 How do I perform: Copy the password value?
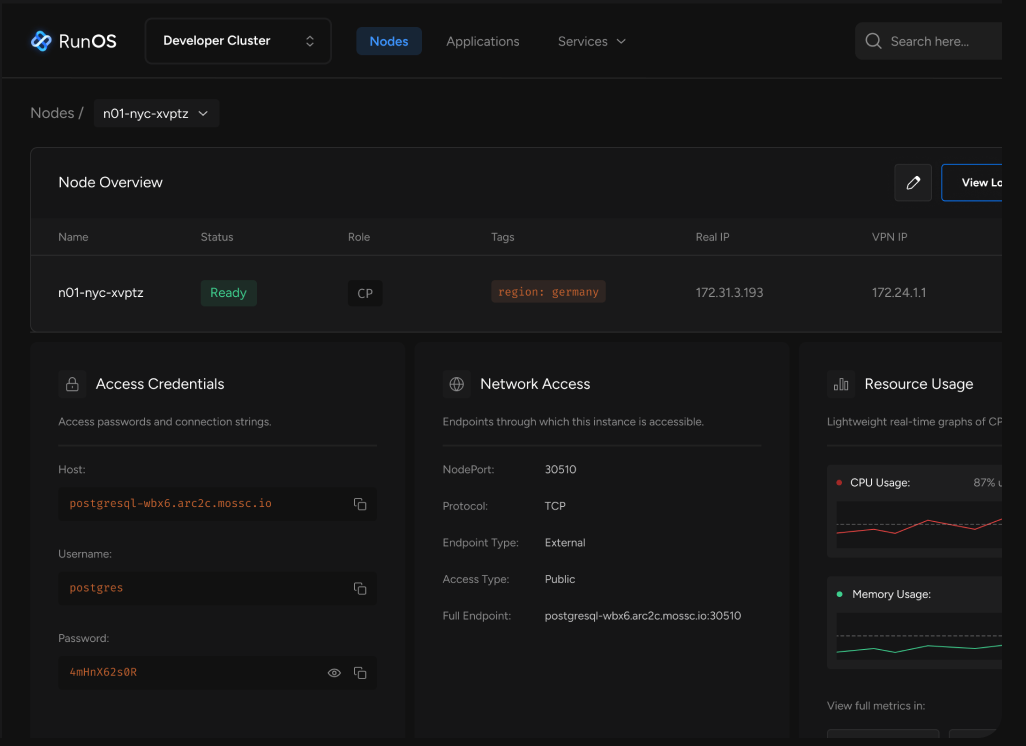coord(360,672)
